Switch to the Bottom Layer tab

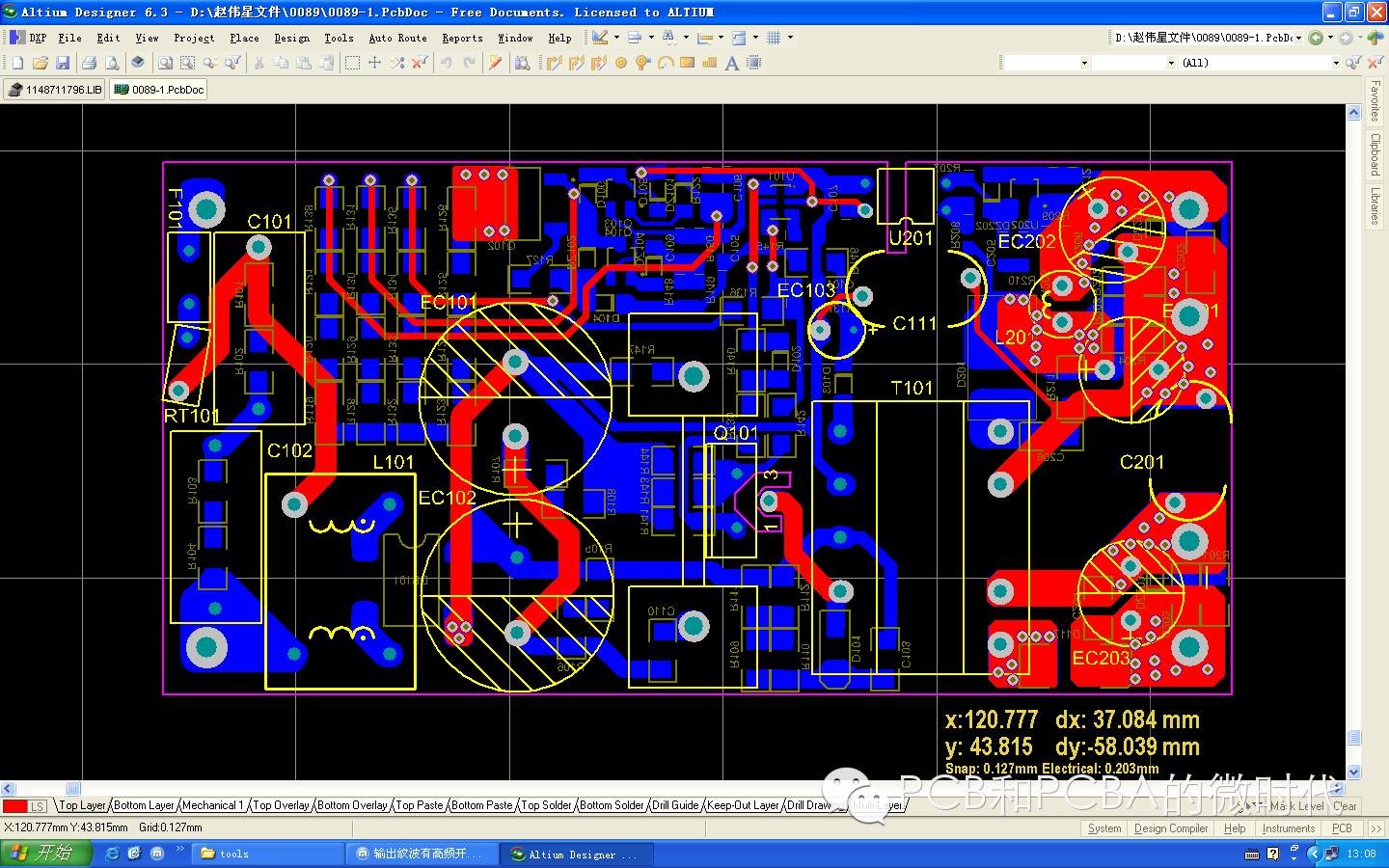tap(144, 805)
